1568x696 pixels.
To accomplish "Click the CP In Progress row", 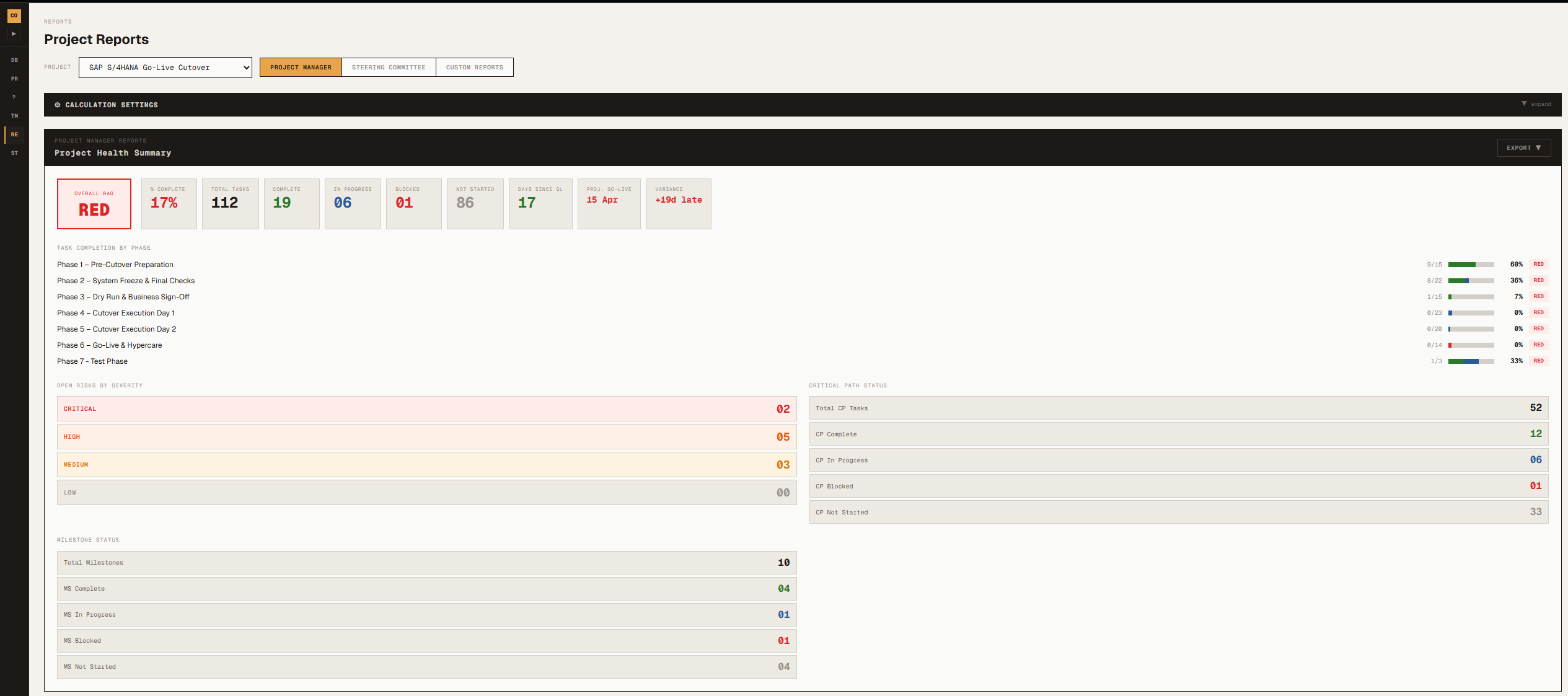I will [1179, 460].
